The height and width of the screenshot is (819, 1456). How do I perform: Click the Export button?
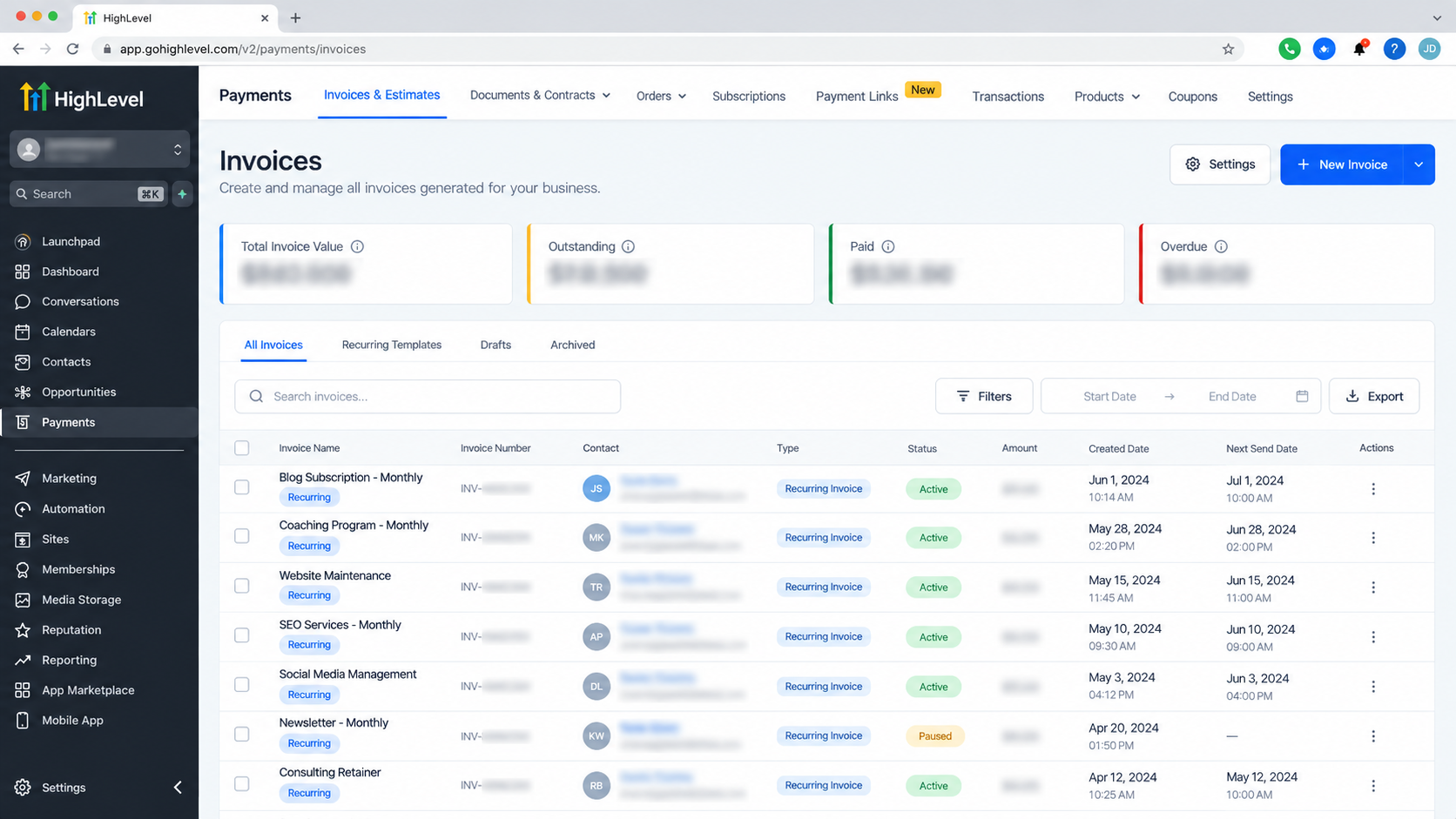pyautogui.click(x=1374, y=396)
